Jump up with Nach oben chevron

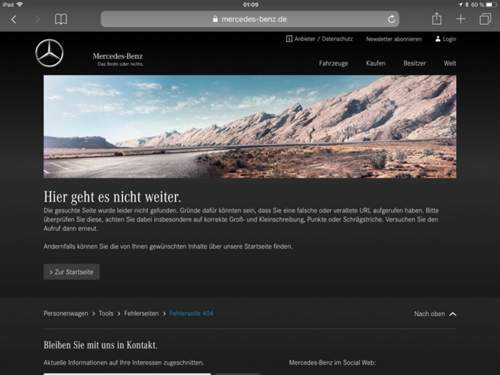click(x=452, y=314)
